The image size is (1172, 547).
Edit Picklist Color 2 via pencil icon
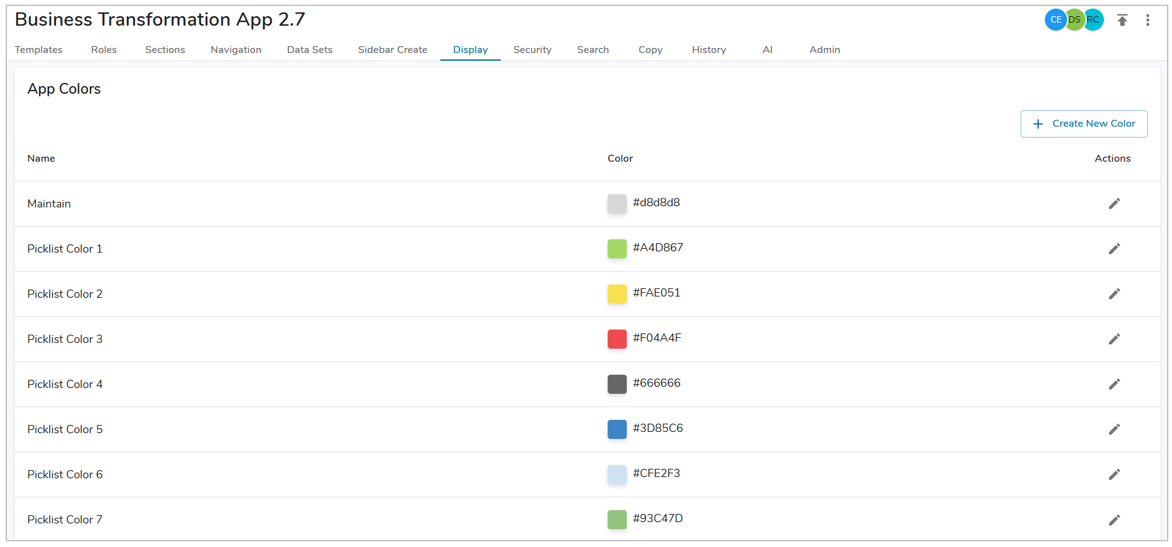(x=1114, y=294)
